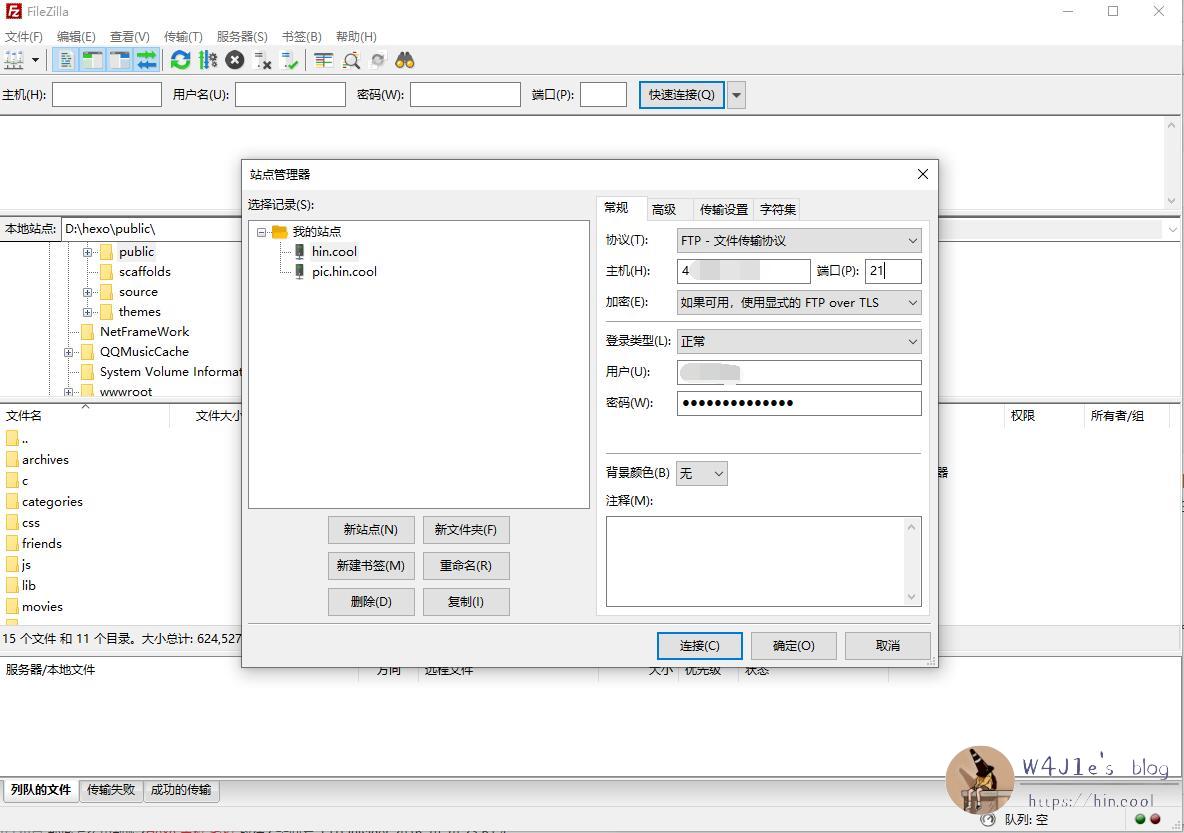Click the refresh file lists icon
The width and height of the screenshot is (1184, 833).
pos(180,60)
